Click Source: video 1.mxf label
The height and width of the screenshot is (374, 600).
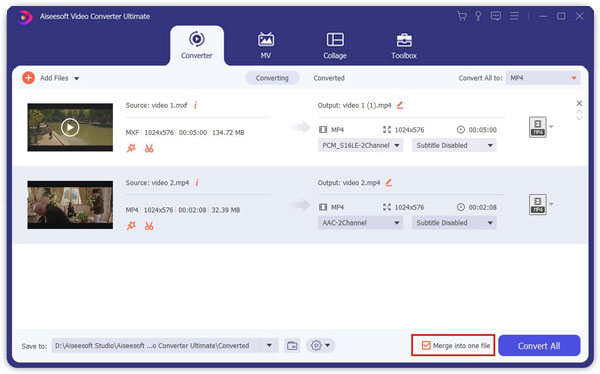point(157,105)
